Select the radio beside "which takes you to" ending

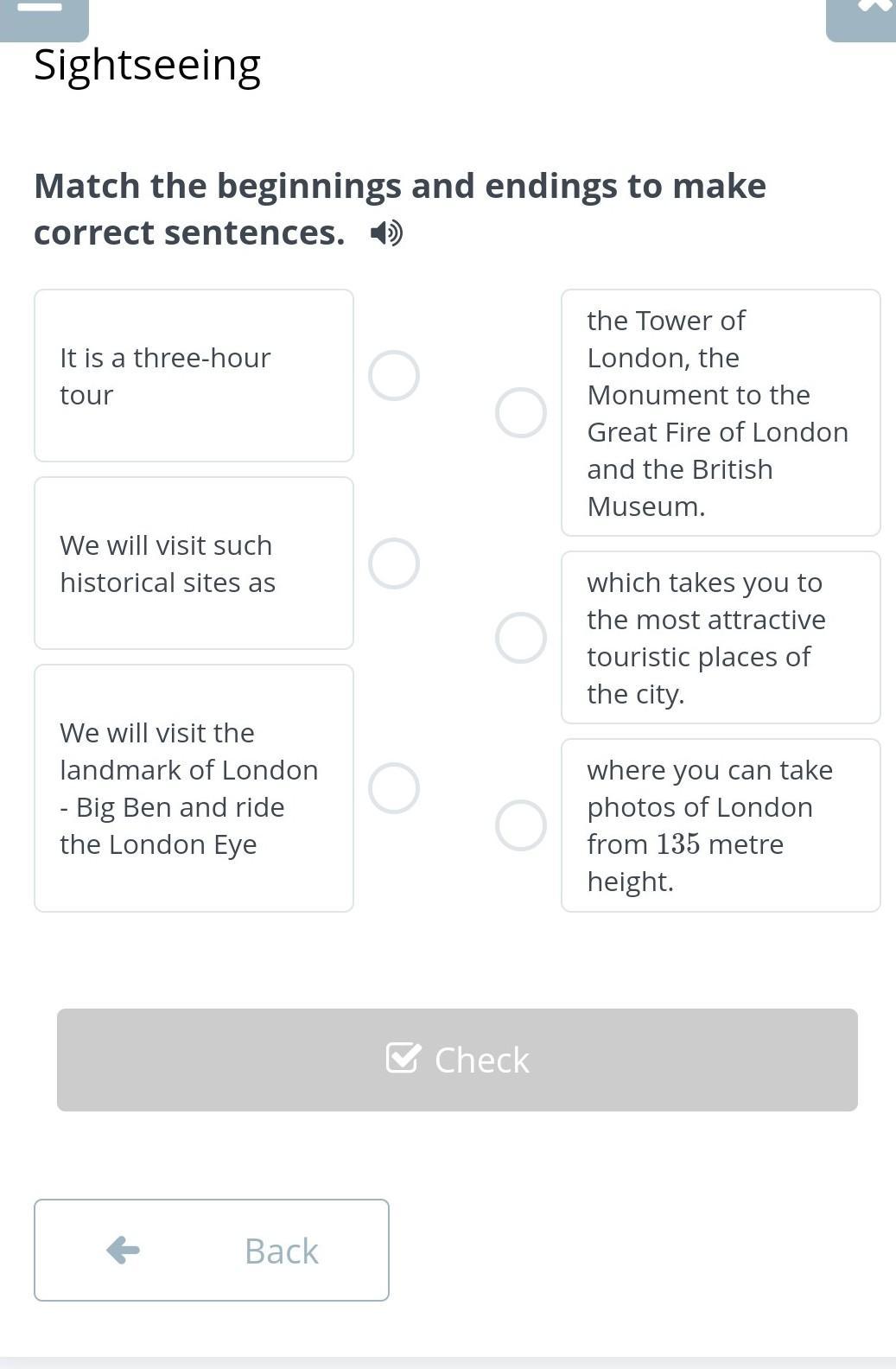pyautogui.click(x=521, y=638)
